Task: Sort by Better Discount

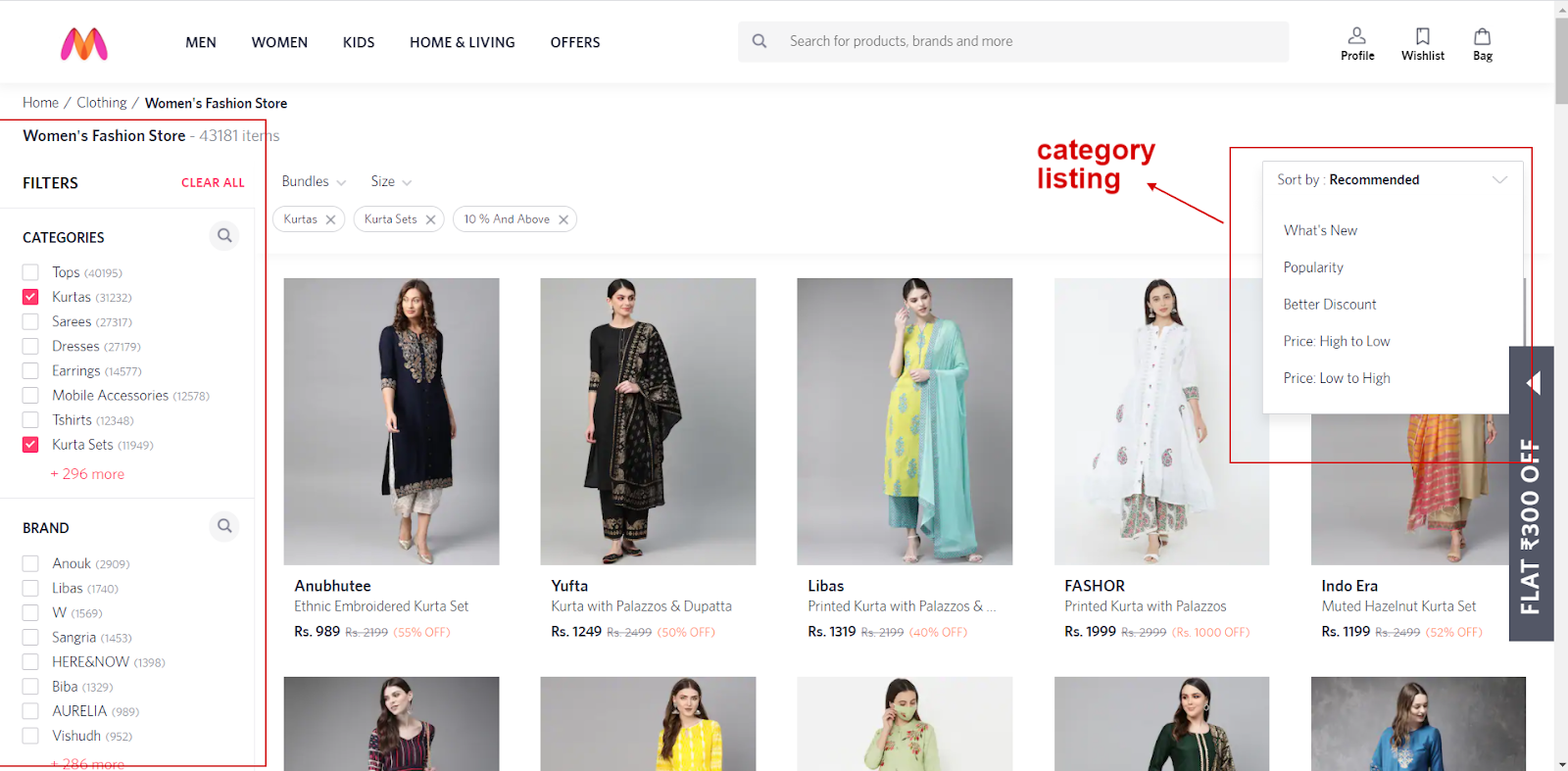Action: pyautogui.click(x=1330, y=305)
